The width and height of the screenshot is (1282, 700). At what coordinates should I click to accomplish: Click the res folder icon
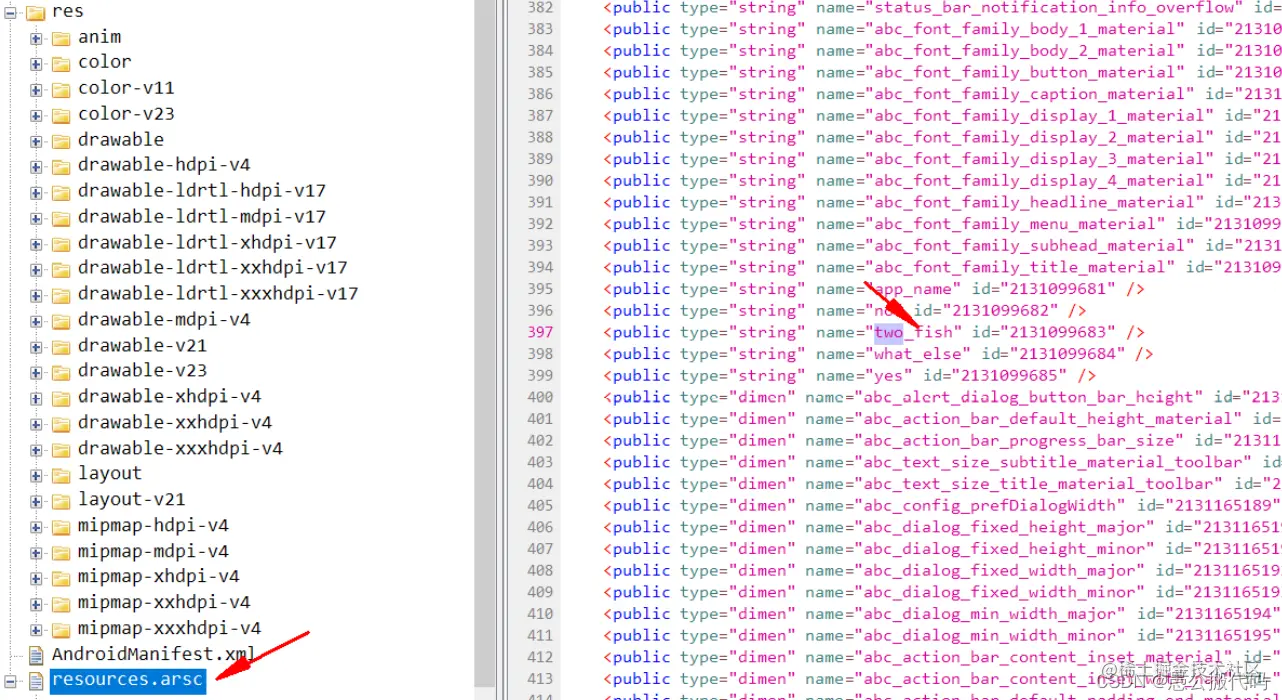click(x=35, y=12)
